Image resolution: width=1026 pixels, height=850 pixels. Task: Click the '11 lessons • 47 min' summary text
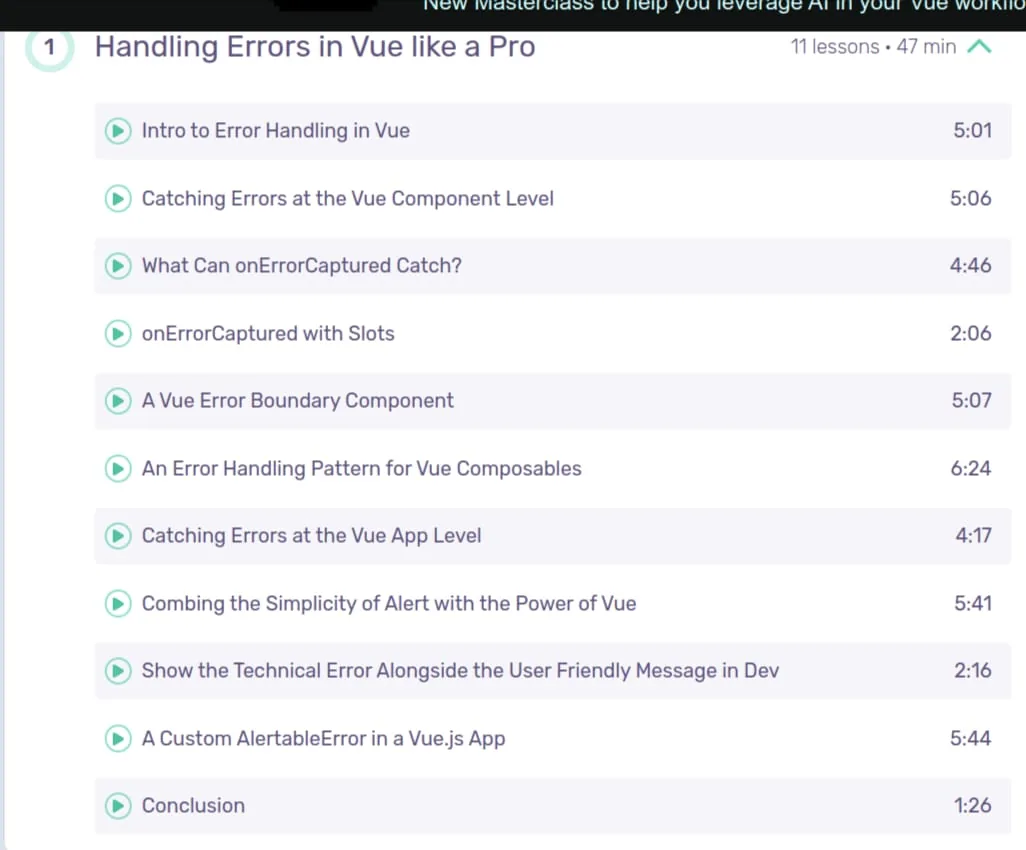tap(873, 46)
